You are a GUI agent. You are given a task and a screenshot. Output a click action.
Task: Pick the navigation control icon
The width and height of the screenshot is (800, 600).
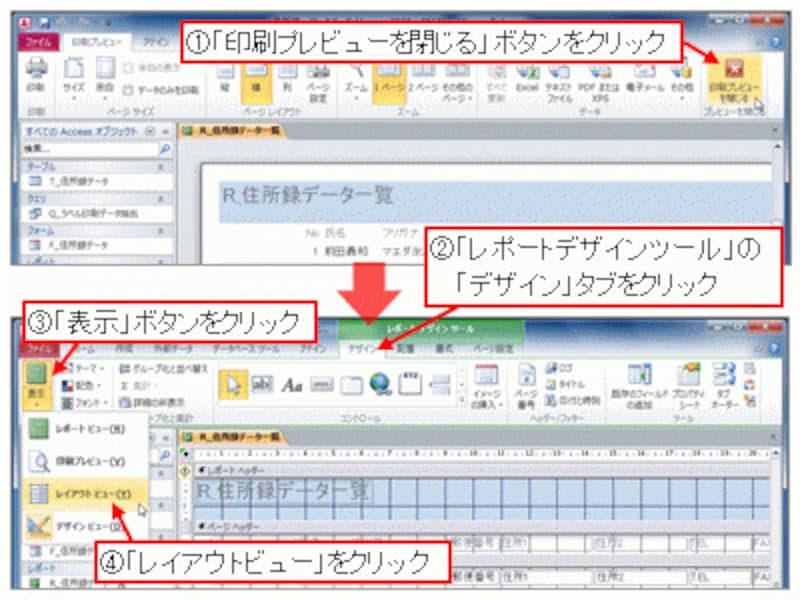(410, 385)
